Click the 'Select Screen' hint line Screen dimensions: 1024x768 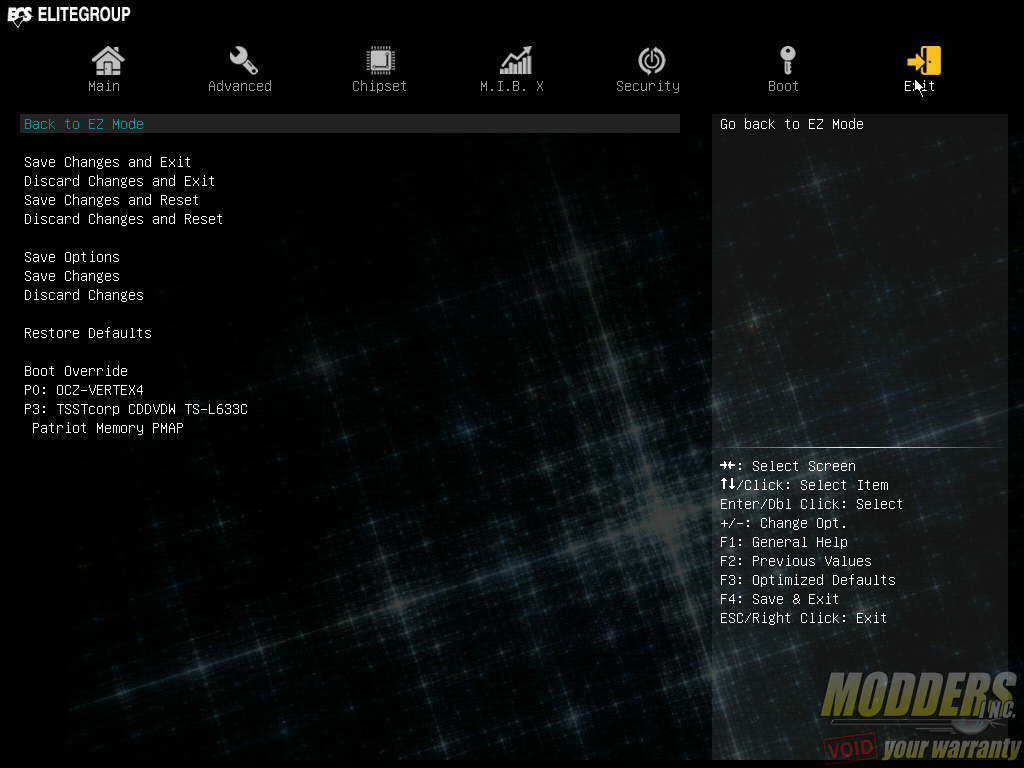(788, 466)
